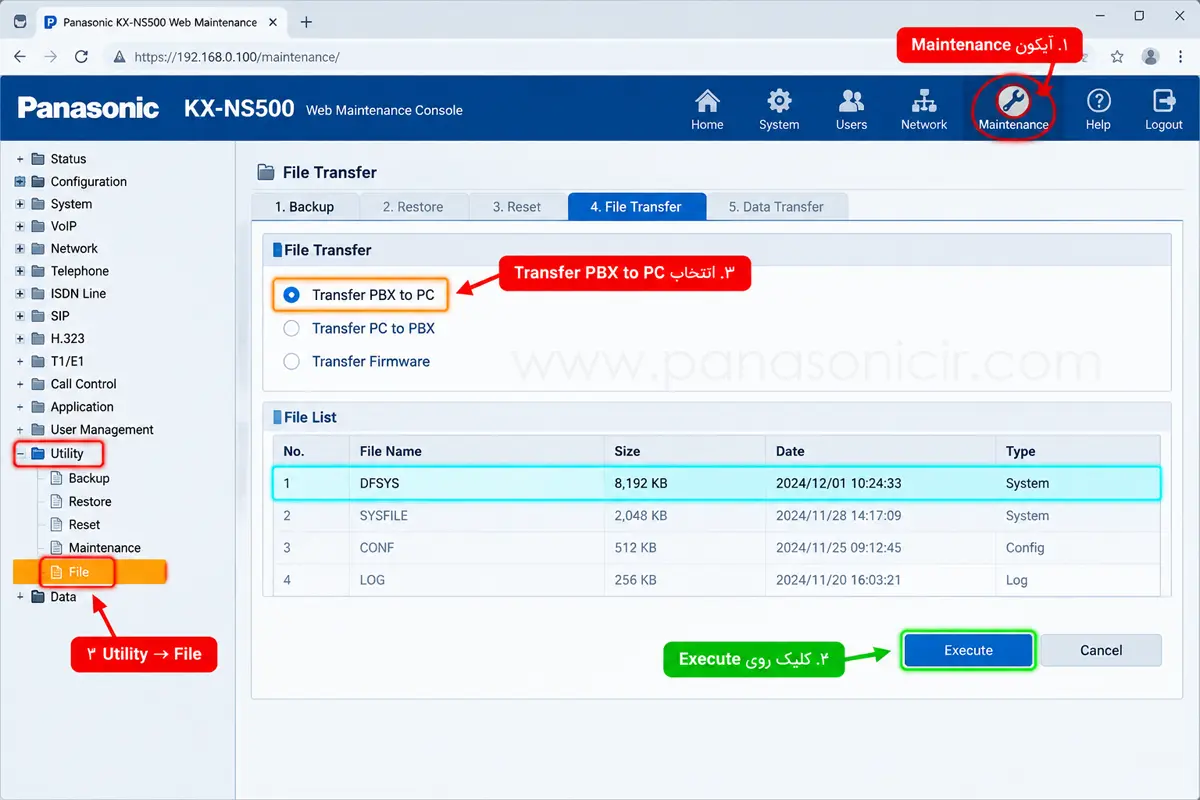Click the Restore page icon in tree
Viewport: 1200px width, 800px height.
pyautogui.click(x=57, y=501)
